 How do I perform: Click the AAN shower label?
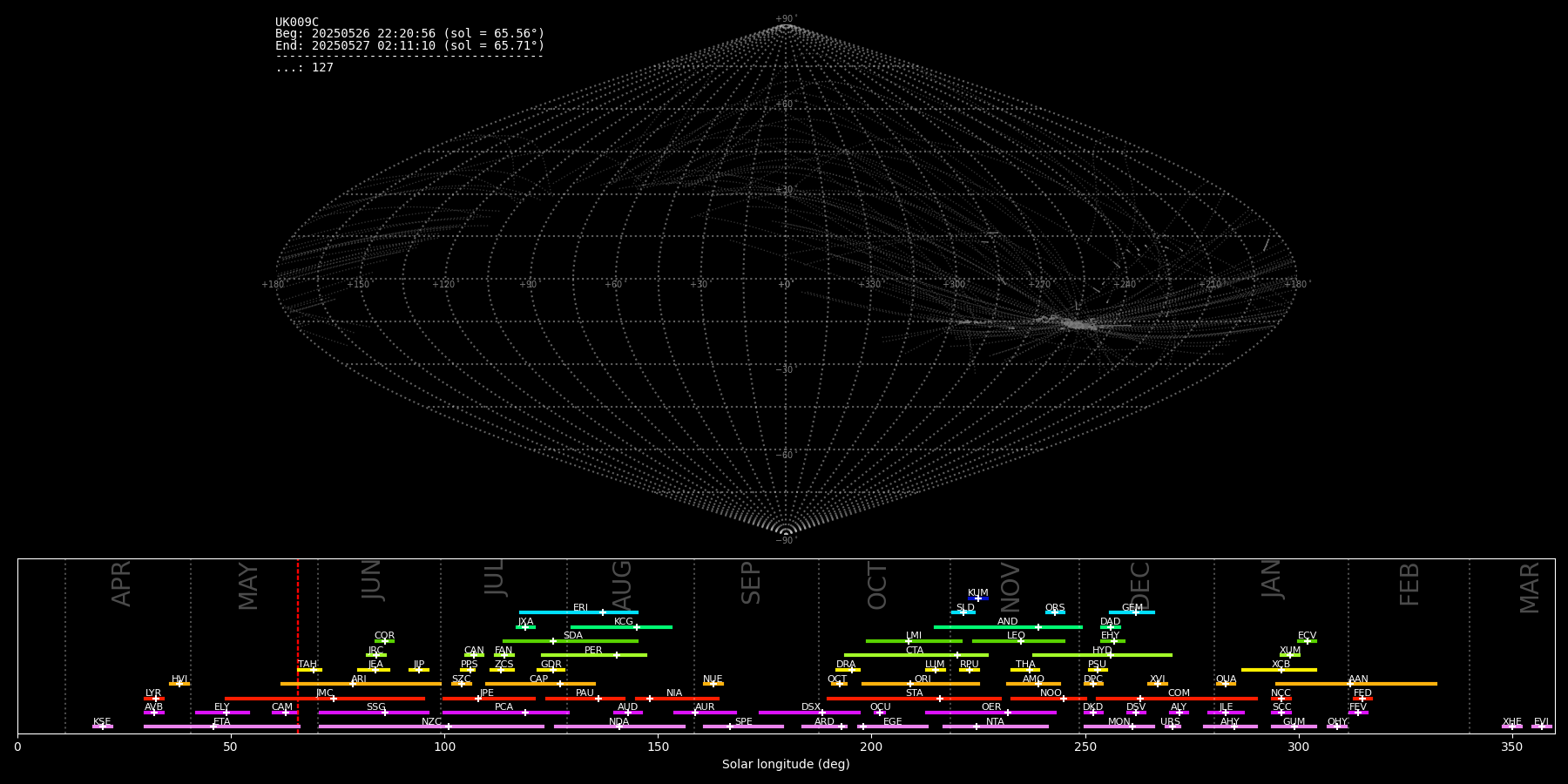[1358, 679]
